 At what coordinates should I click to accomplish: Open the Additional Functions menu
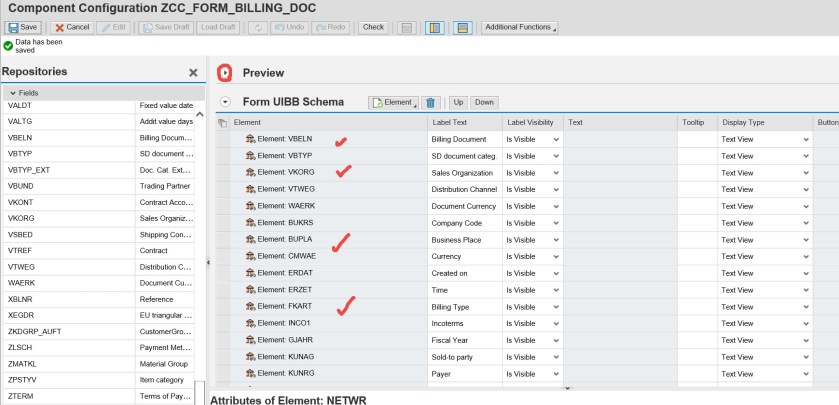520,27
